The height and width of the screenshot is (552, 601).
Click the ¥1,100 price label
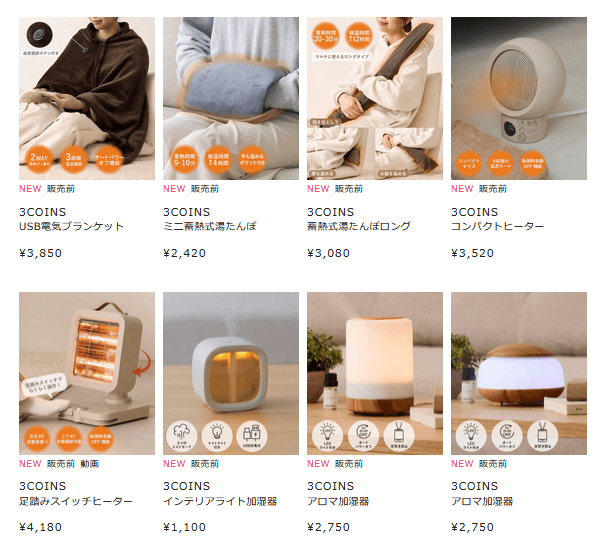[x=184, y=527]
